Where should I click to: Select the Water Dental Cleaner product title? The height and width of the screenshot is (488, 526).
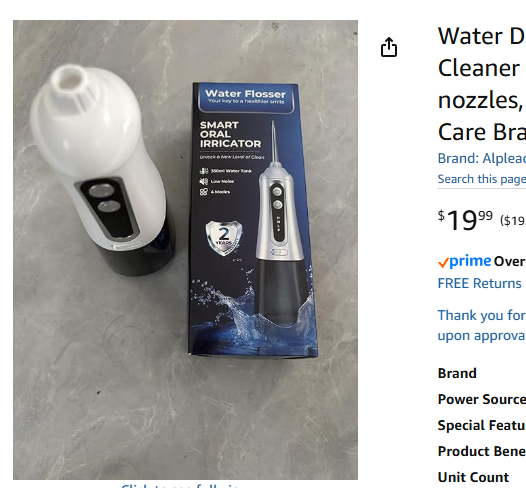[x=482, y=84]
